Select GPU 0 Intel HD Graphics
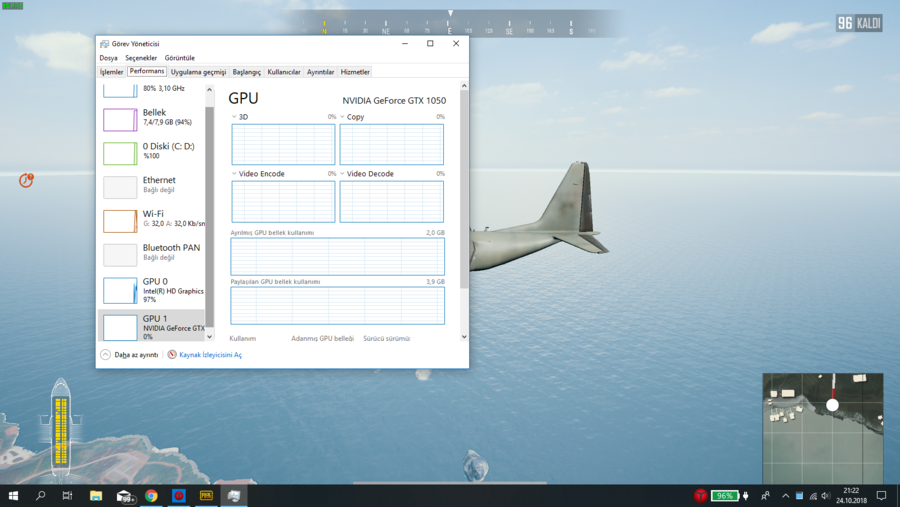The height and width of the screenshot is (507, 900). (152, 290)
